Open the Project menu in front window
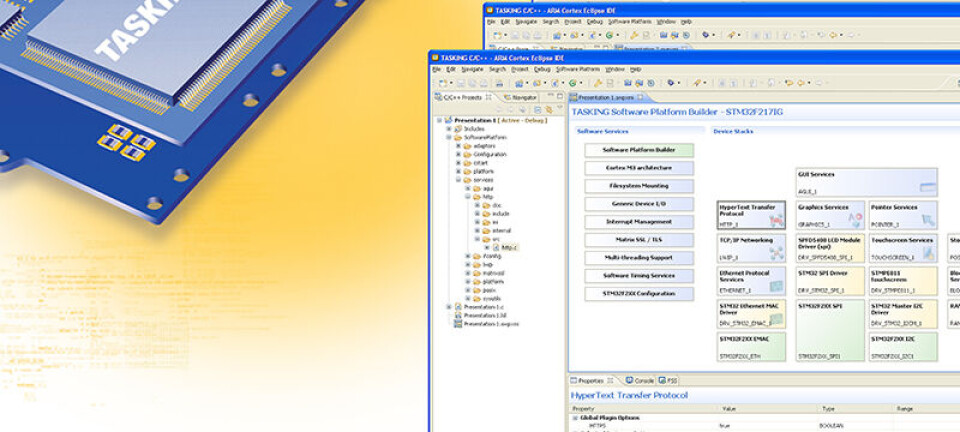The image size is (960, 432). (520, 70)
